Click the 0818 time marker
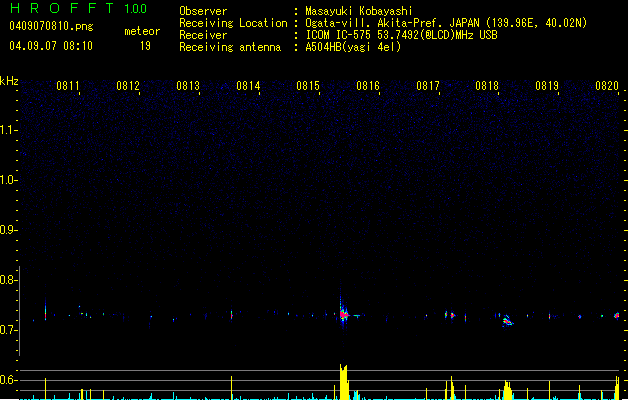Viewport: 629px width, 400px height. [487, 86]
